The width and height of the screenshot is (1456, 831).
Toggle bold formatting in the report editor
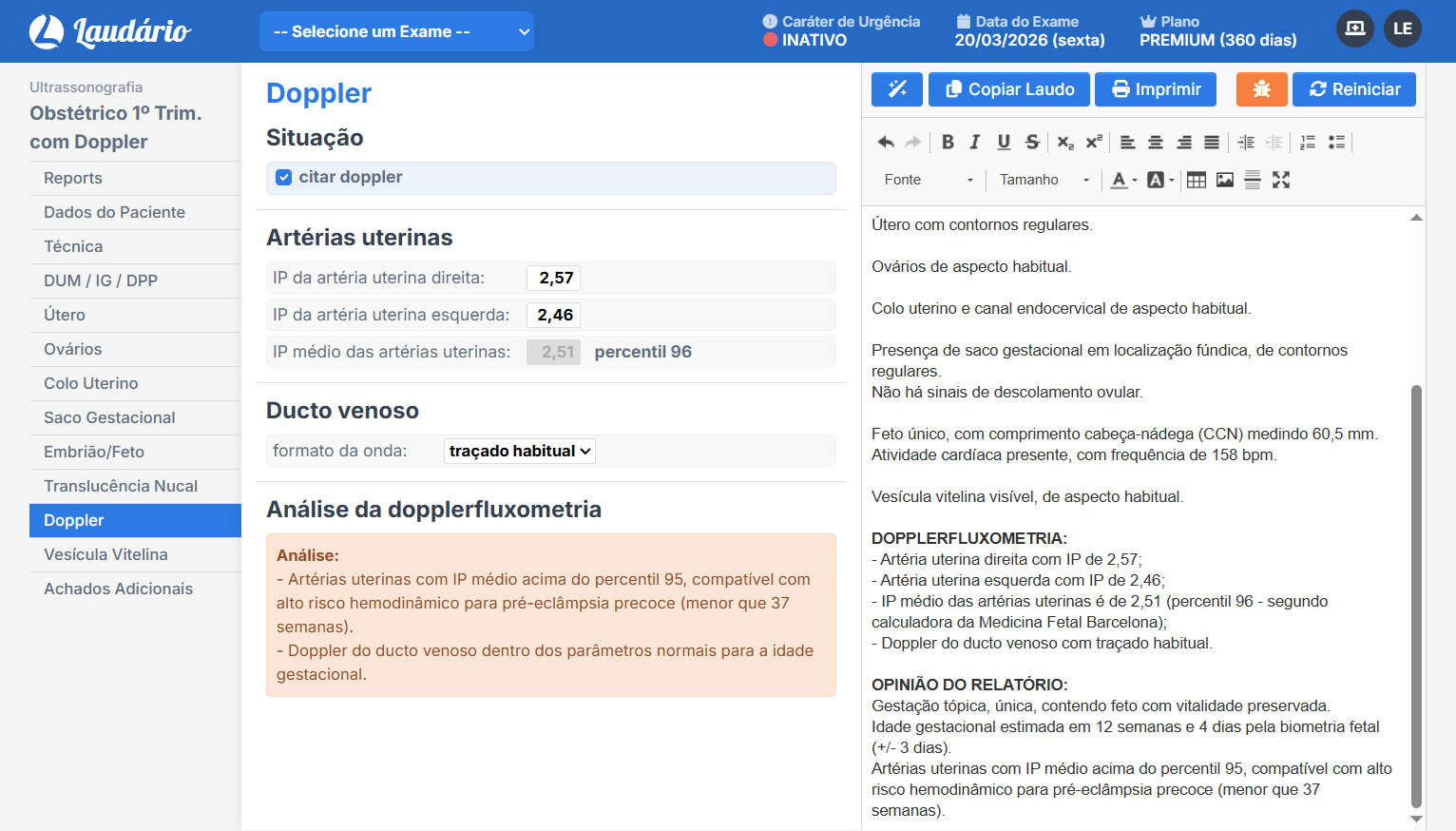pyautogui.click(x=948, y=142)
